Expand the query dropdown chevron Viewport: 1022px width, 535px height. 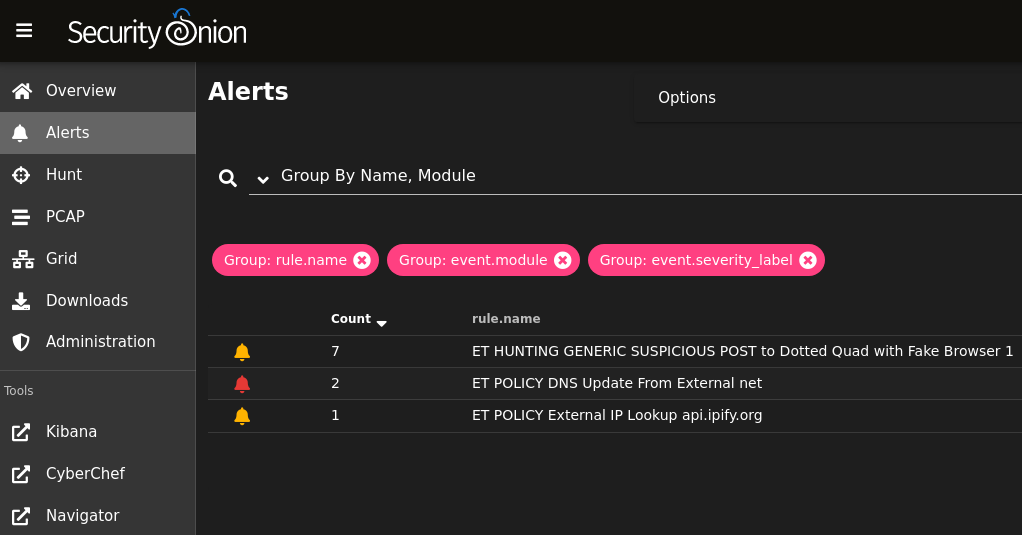pos(263,179)
